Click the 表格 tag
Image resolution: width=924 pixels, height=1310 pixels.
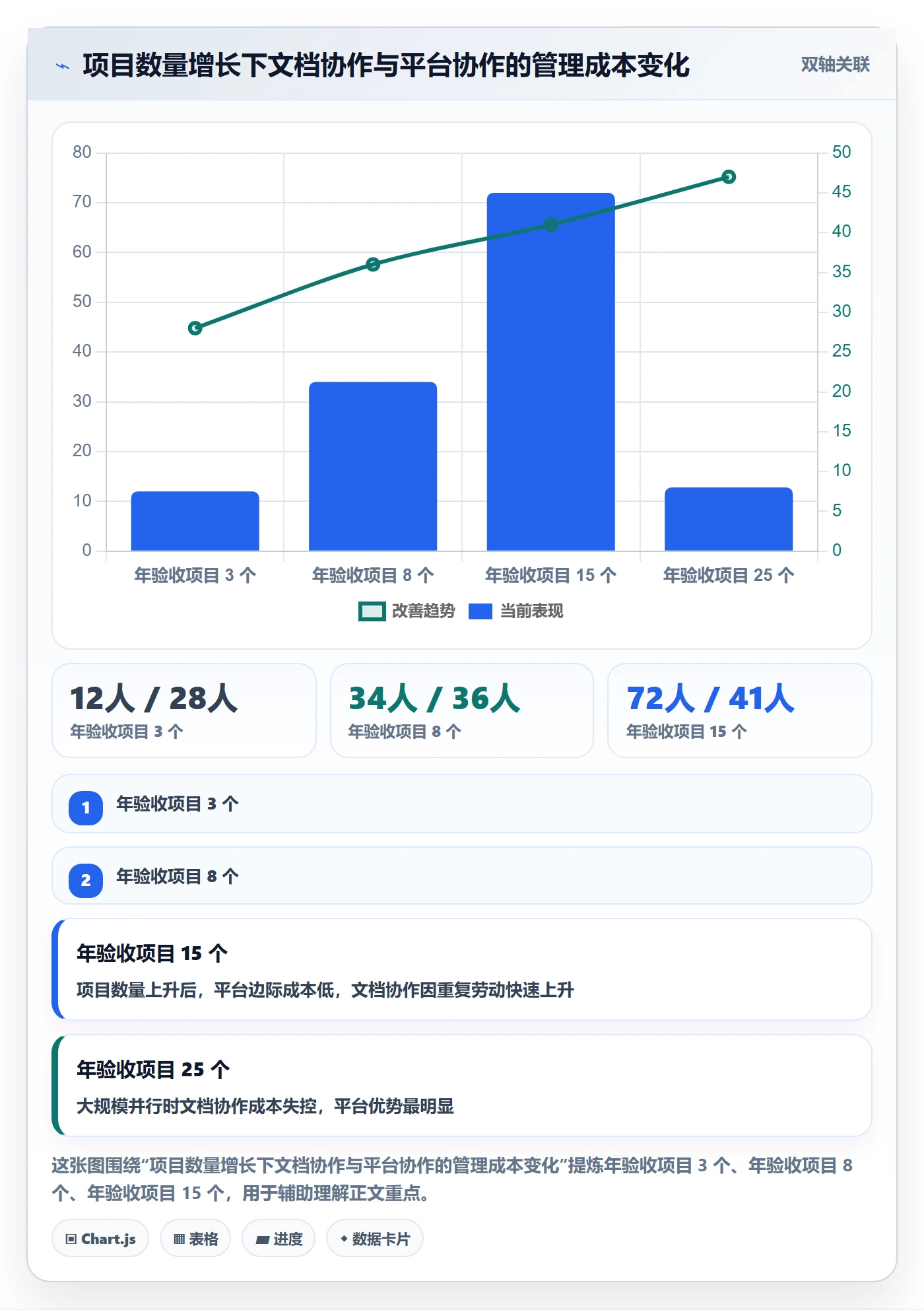click(x=195, y=1239)
